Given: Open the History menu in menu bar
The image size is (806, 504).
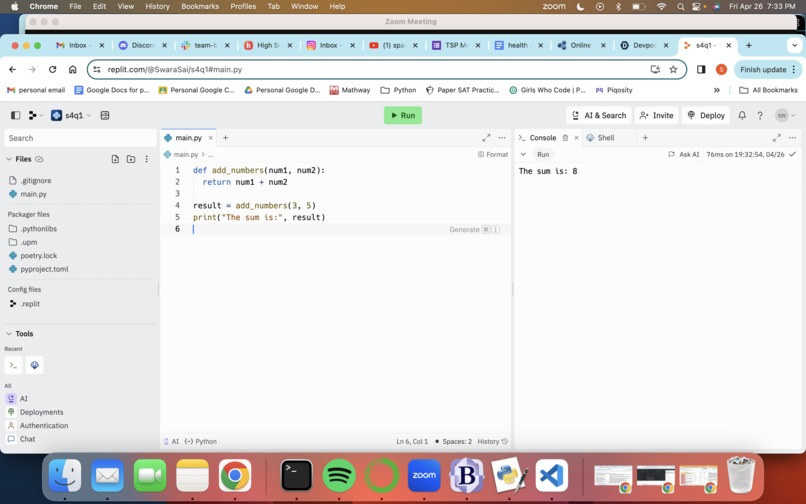Looking at the screenshot, I should [x=157, y=6].
